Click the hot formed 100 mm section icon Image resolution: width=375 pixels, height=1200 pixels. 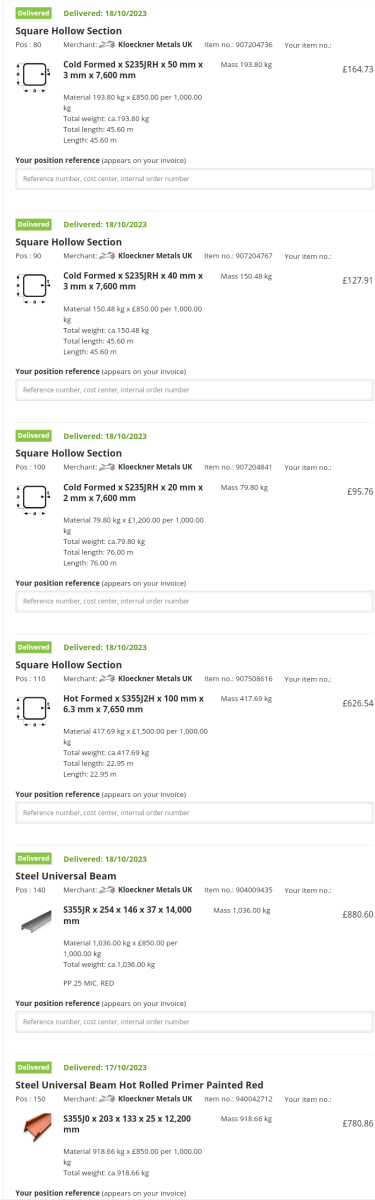point(35,709)
